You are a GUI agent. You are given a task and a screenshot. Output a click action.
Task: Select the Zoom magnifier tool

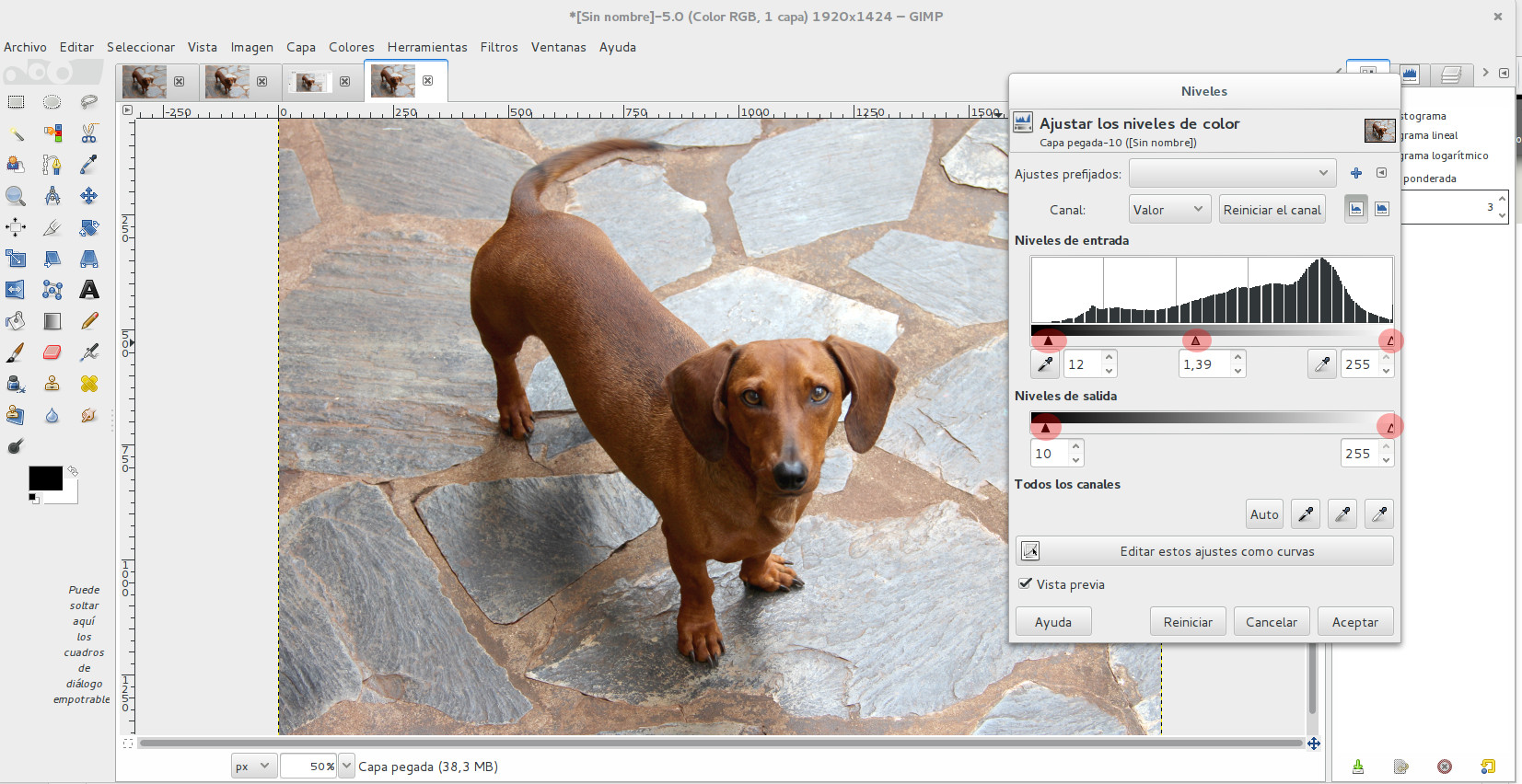(x=16, y=196)
